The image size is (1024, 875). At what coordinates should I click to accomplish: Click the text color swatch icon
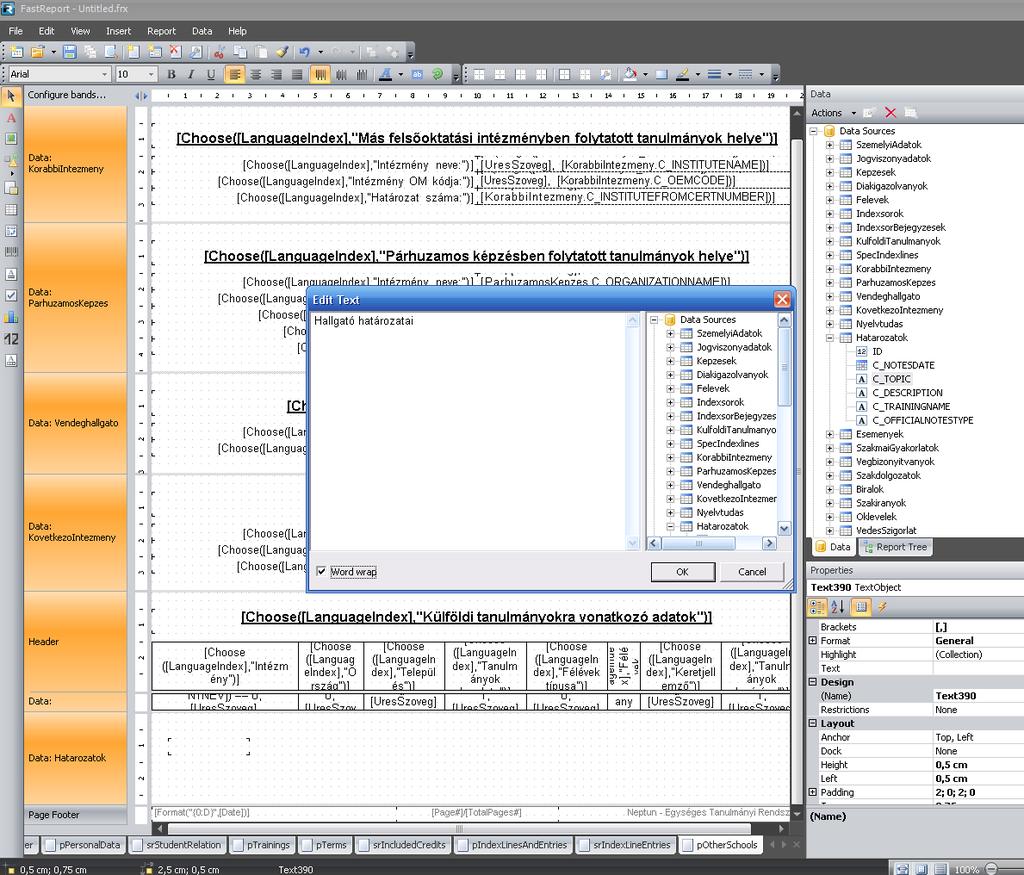386,74
